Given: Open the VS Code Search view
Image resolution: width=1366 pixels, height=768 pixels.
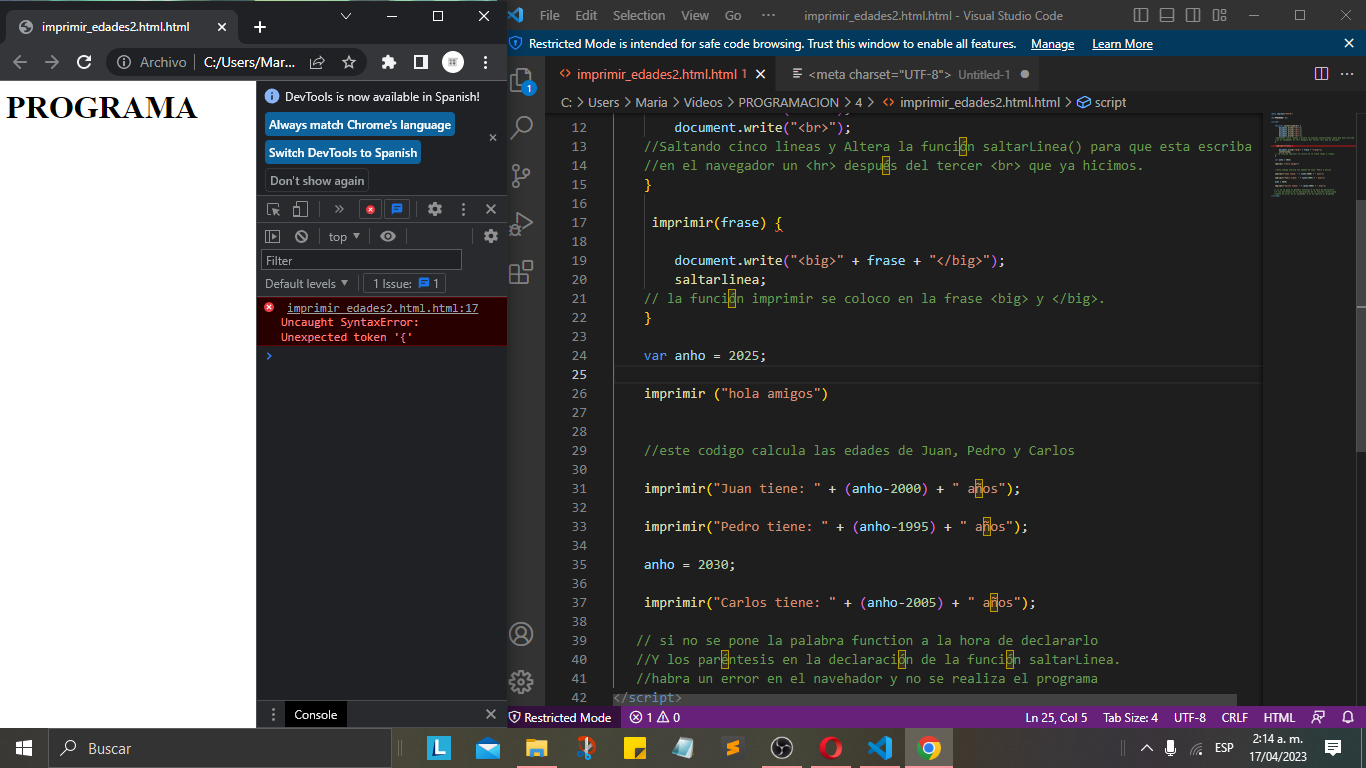Looking at the screenshot, I should (x=521, y=127).
